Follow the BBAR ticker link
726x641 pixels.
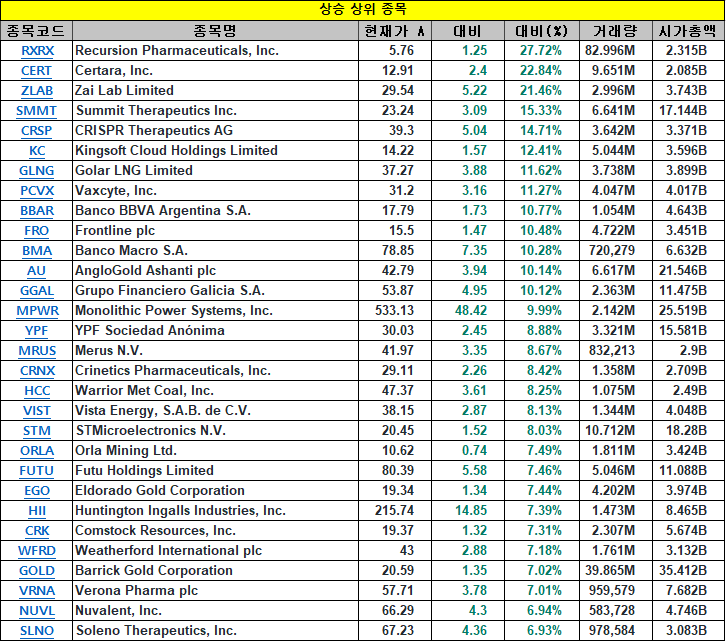(x=37, y=211)
